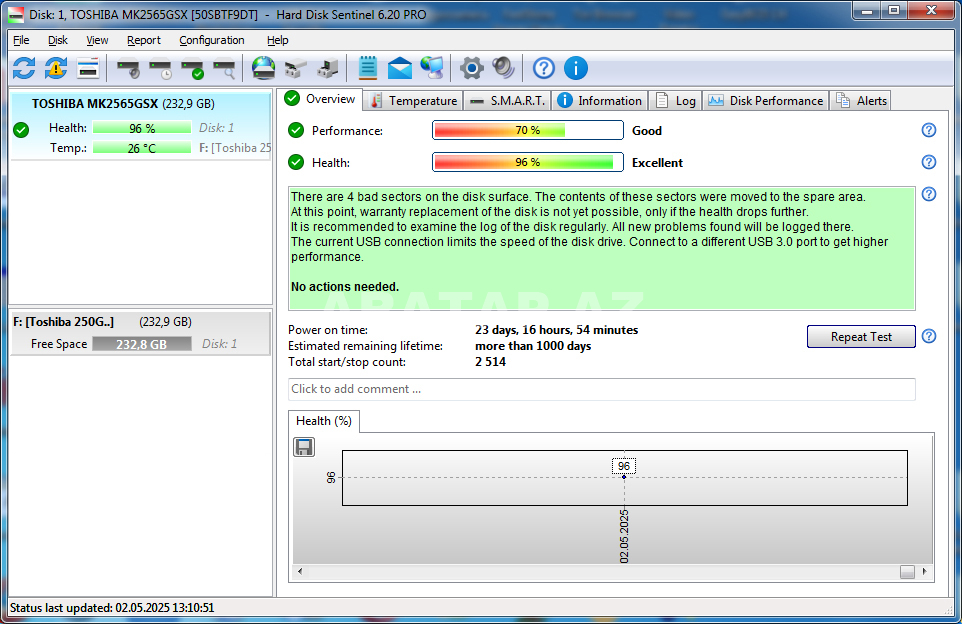Click green check icon next to Health label

tap(296, 162)
